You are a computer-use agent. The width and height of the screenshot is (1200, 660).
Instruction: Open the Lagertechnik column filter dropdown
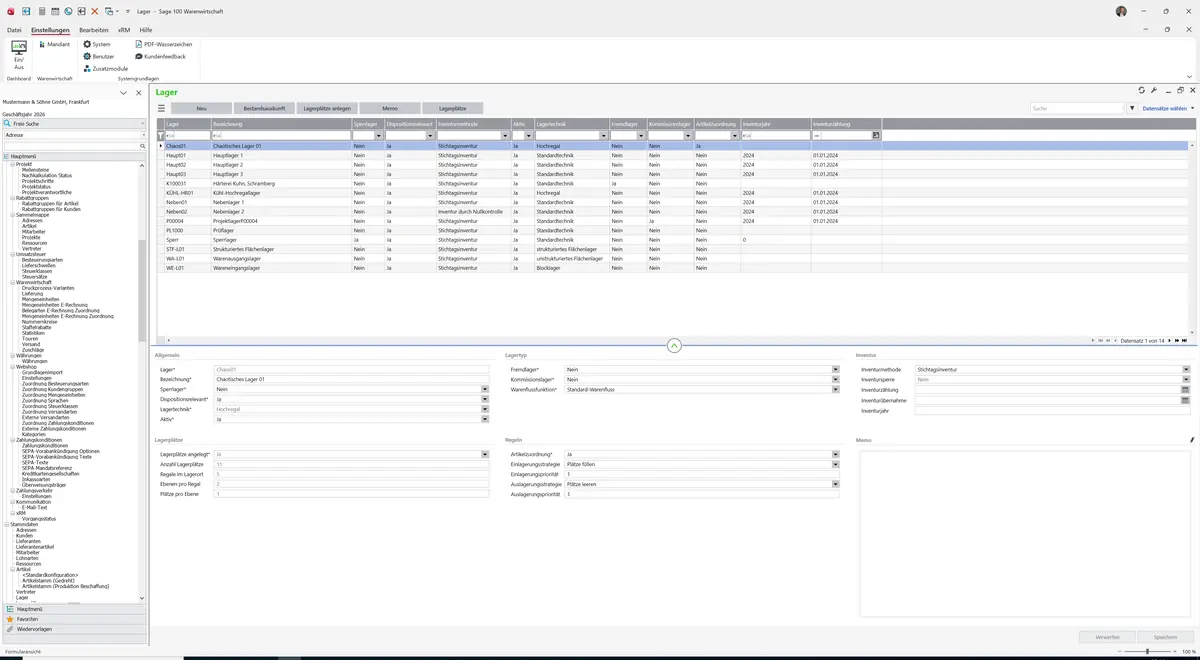click(604, 135)
